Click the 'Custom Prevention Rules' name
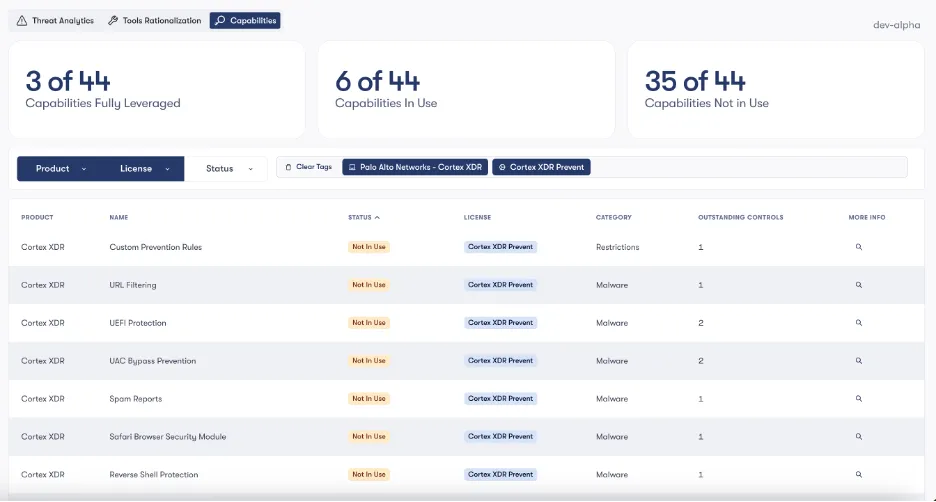 pos(156,247)
